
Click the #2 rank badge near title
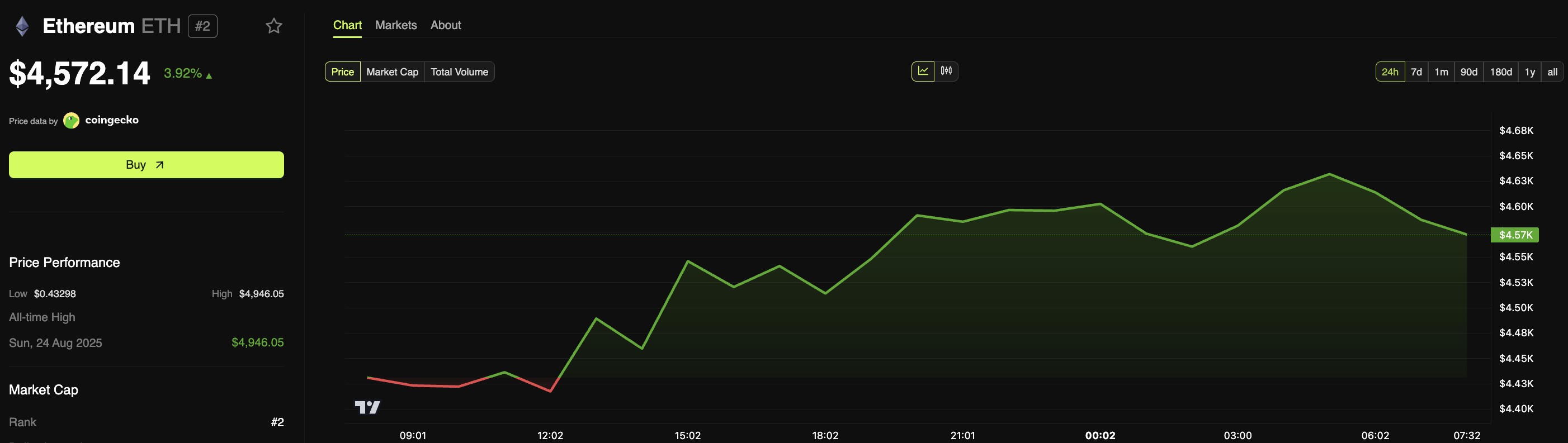tap(202, 26)
